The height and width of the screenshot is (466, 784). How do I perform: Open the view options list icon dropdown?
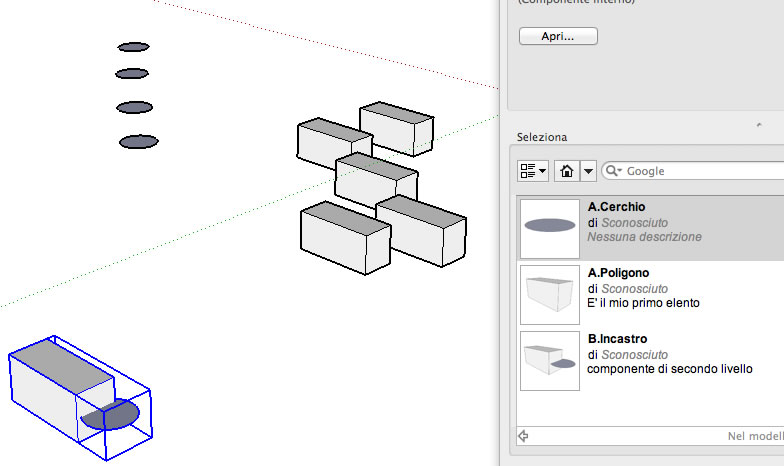[533, 171]
